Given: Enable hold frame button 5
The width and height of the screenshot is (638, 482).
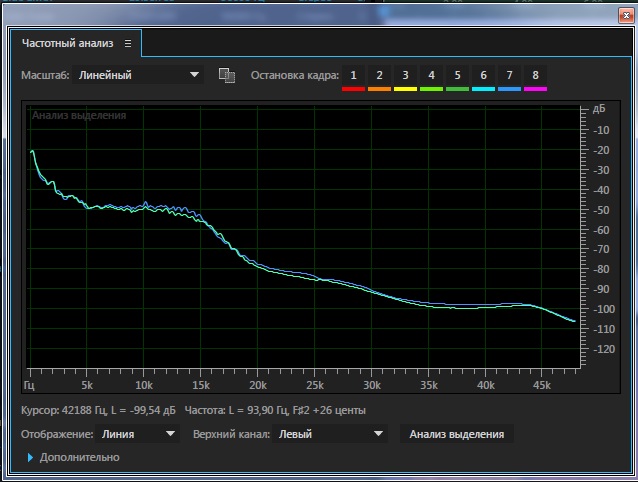Looking at the screenshot, I should tap(457, 76).
